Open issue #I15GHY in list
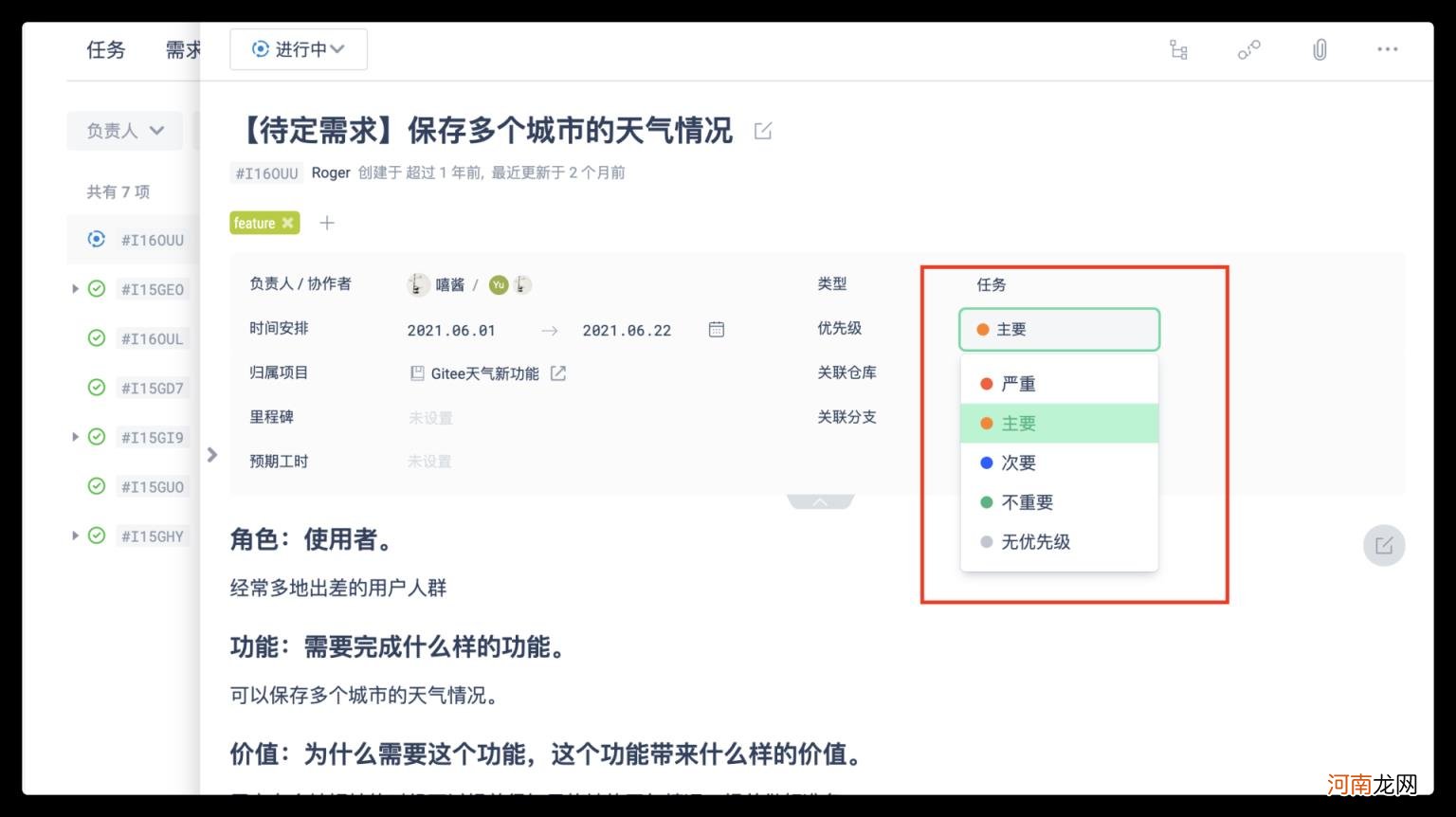The image size is (1456, 817). (x=153, y=536)
